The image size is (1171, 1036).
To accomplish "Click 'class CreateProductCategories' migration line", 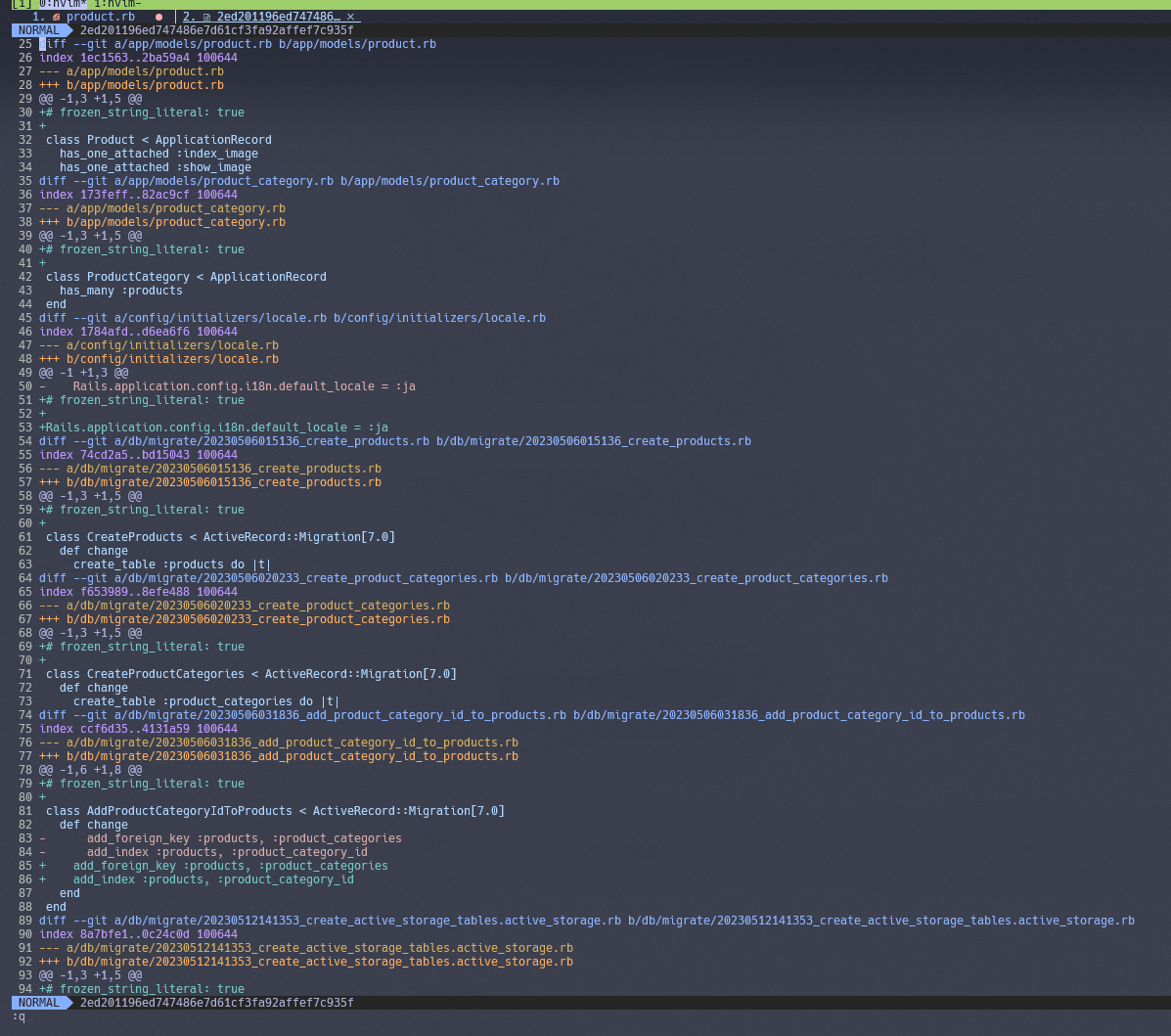I will click(x=250, y=674).
